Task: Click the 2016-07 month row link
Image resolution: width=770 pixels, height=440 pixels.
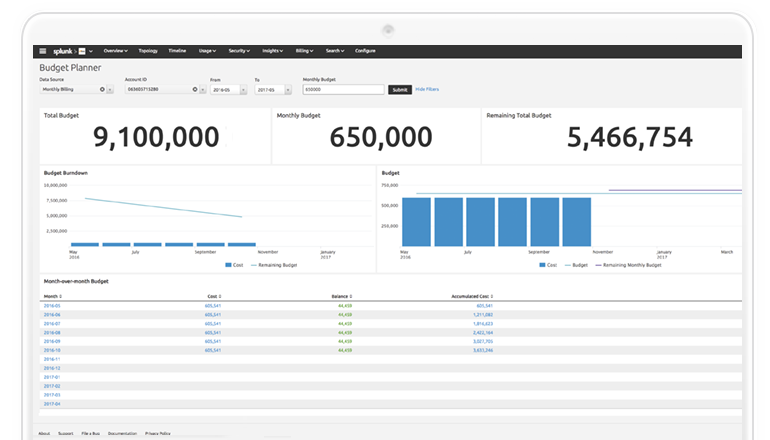Action: (52, 324)
